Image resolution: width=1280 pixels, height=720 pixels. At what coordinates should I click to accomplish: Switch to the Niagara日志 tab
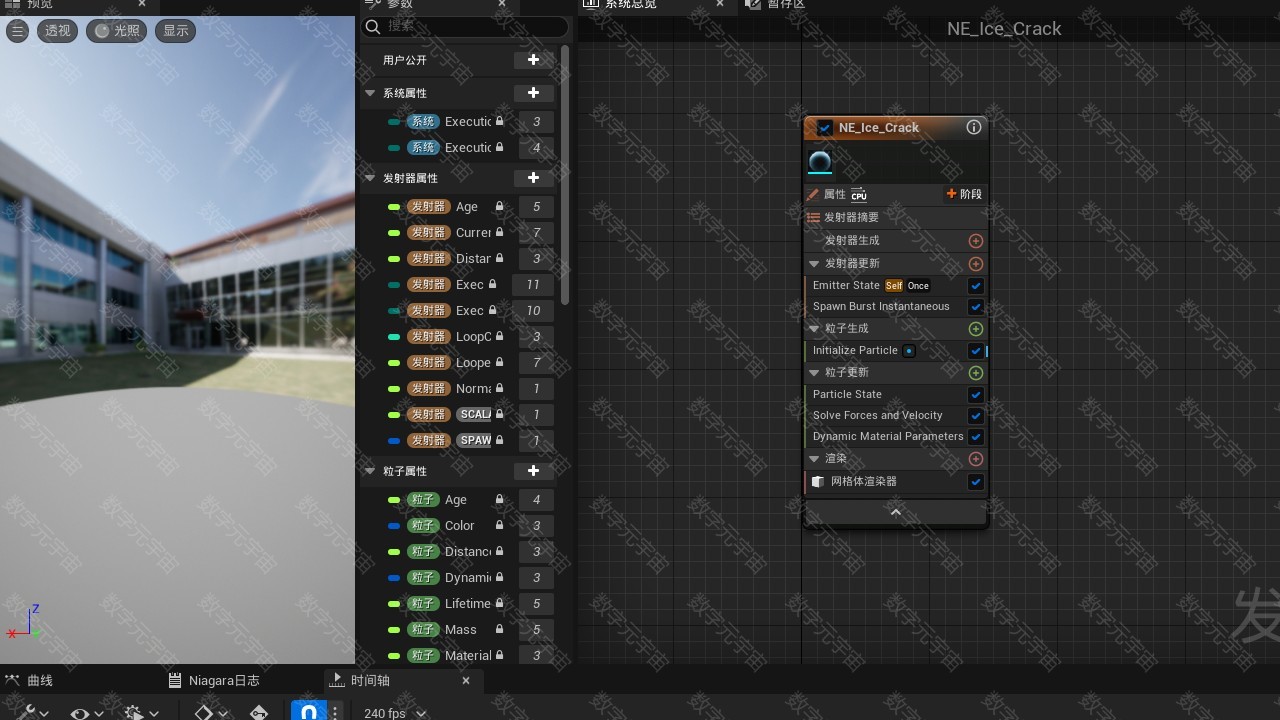click(x=224, y=681)
